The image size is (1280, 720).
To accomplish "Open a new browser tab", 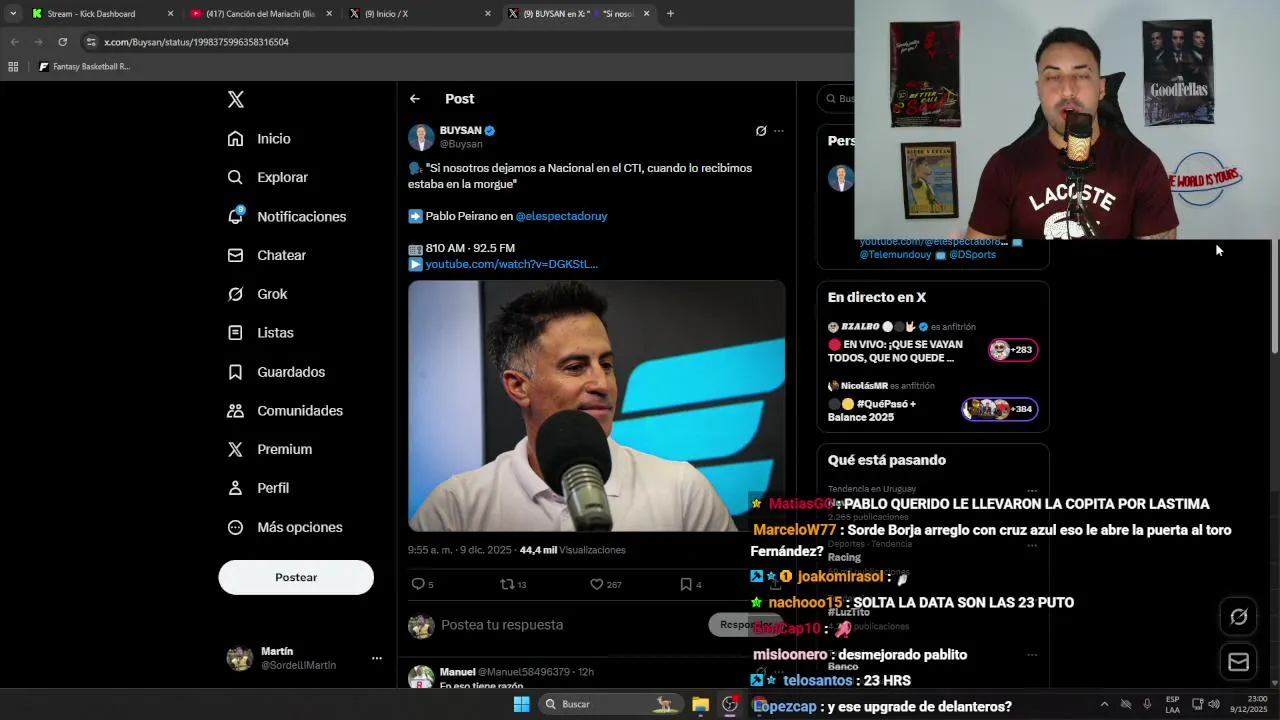I will tap(670, 13).
